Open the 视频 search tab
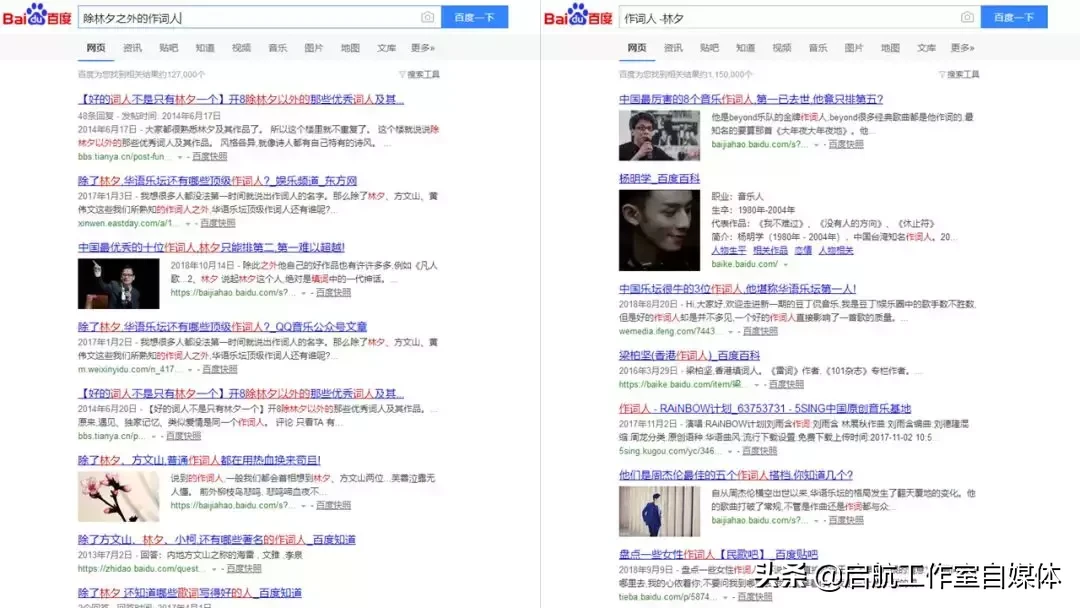1080x608 pixels. coord(240,46)
